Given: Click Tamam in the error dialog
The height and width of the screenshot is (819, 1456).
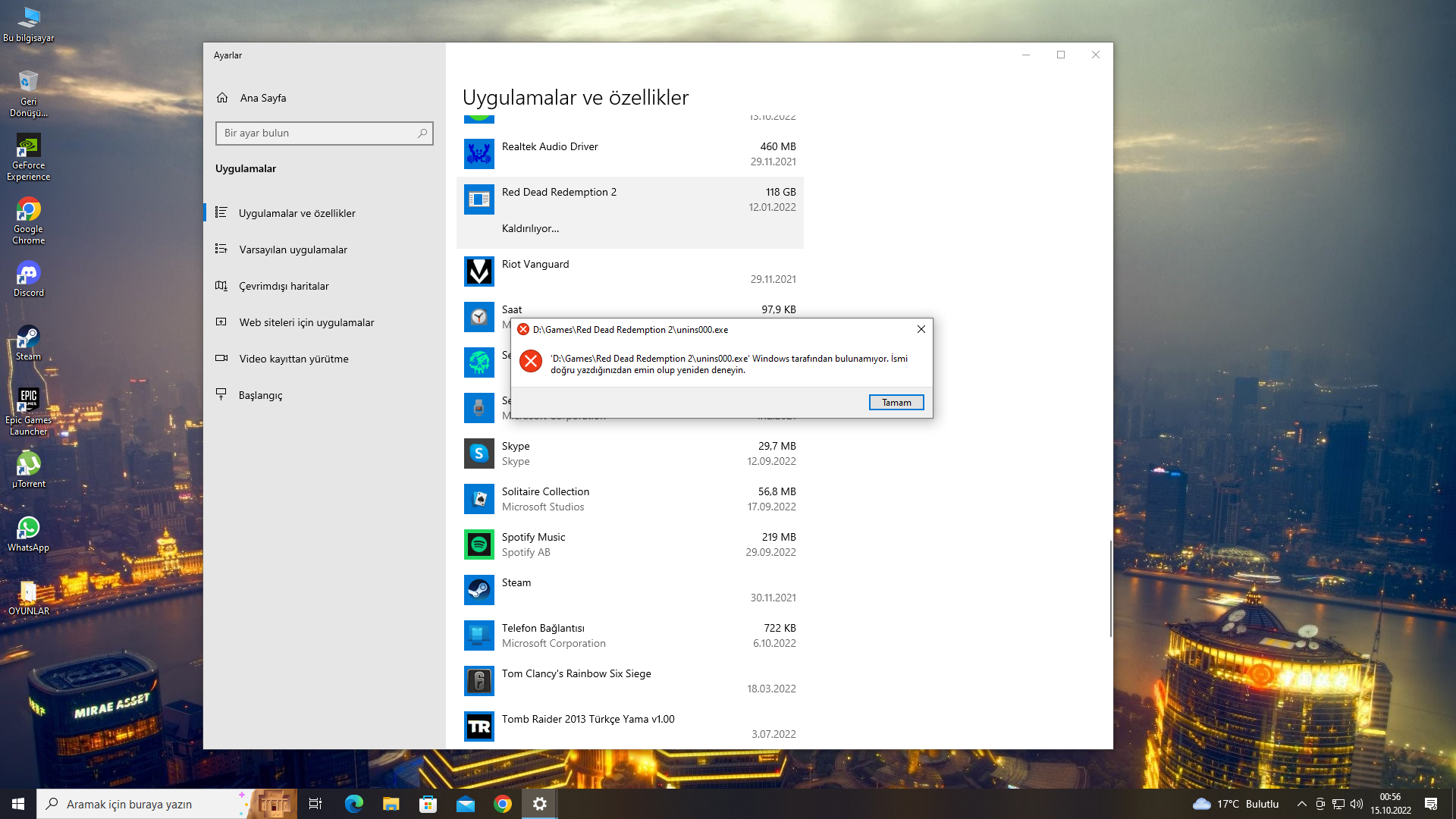Looking at the screenshot, I should point(896,403).
